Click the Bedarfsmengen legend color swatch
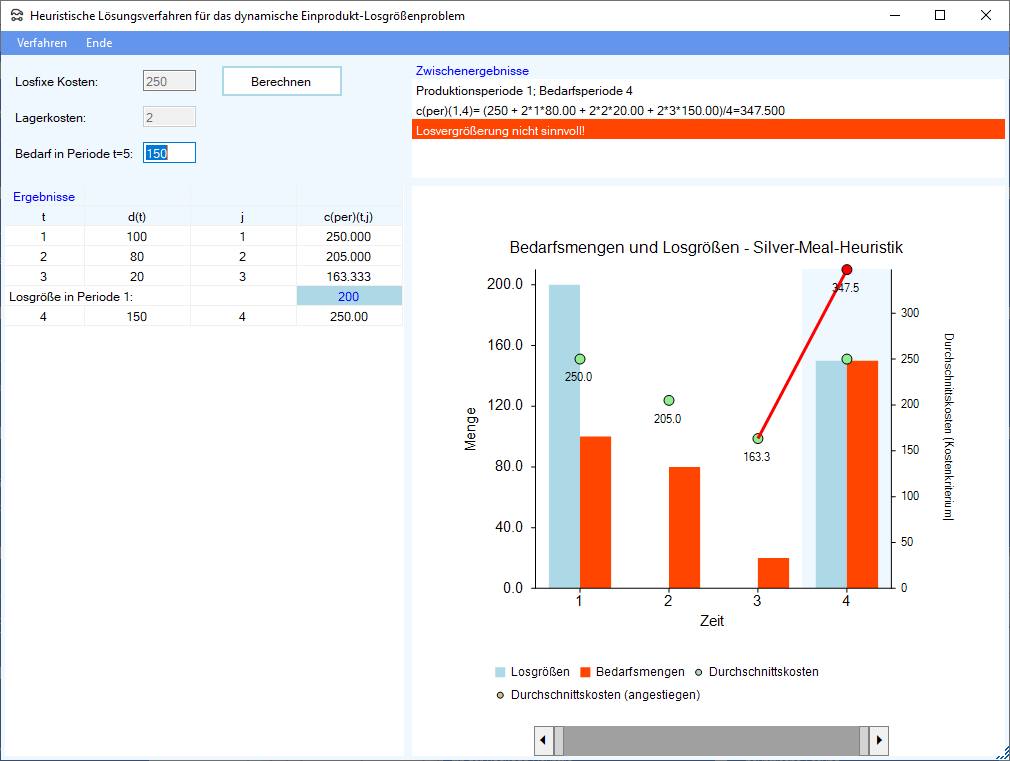The width and height of the screenshot is (1010, 761). pos(586,672)
